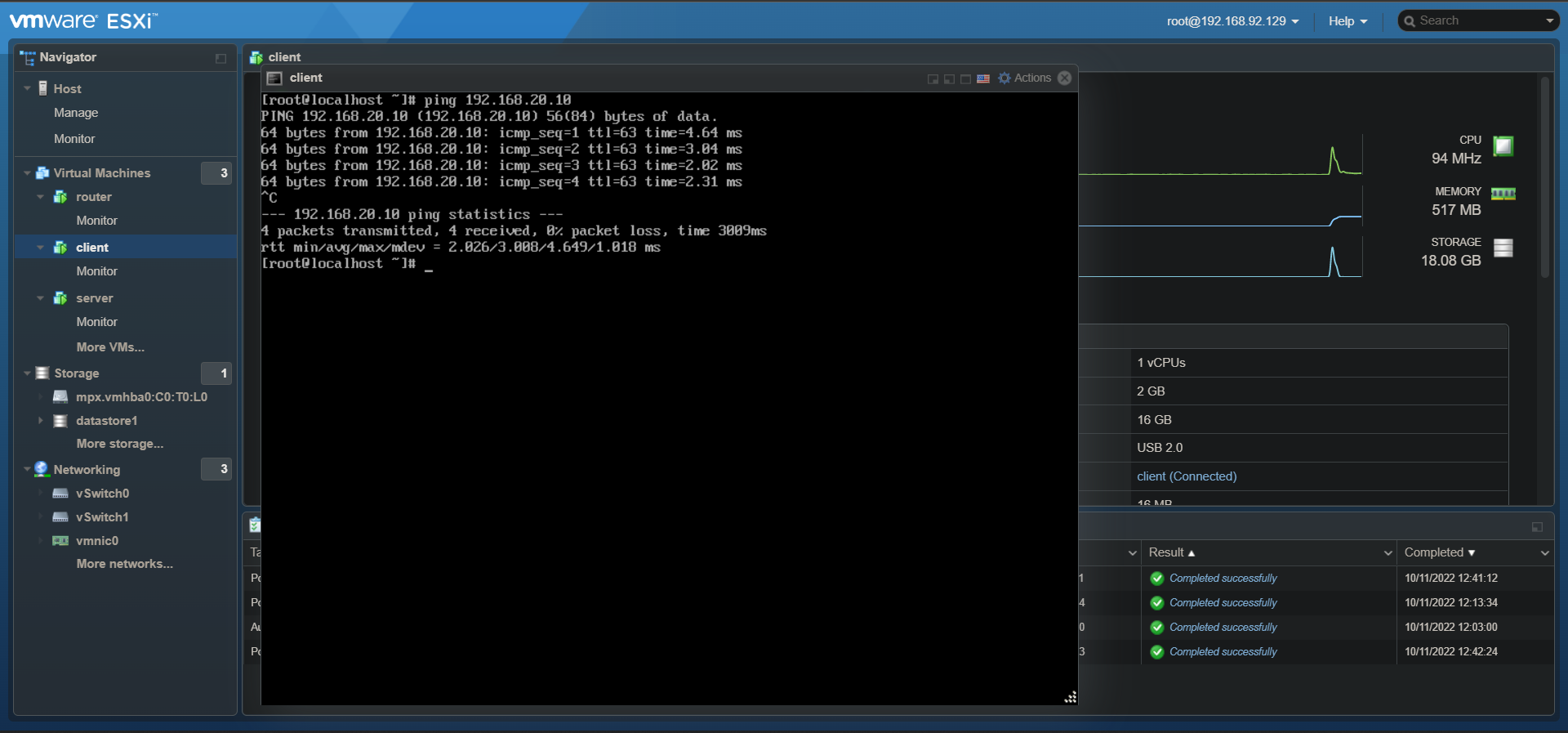Click the client VM icon in Navigator

[60, 248]
